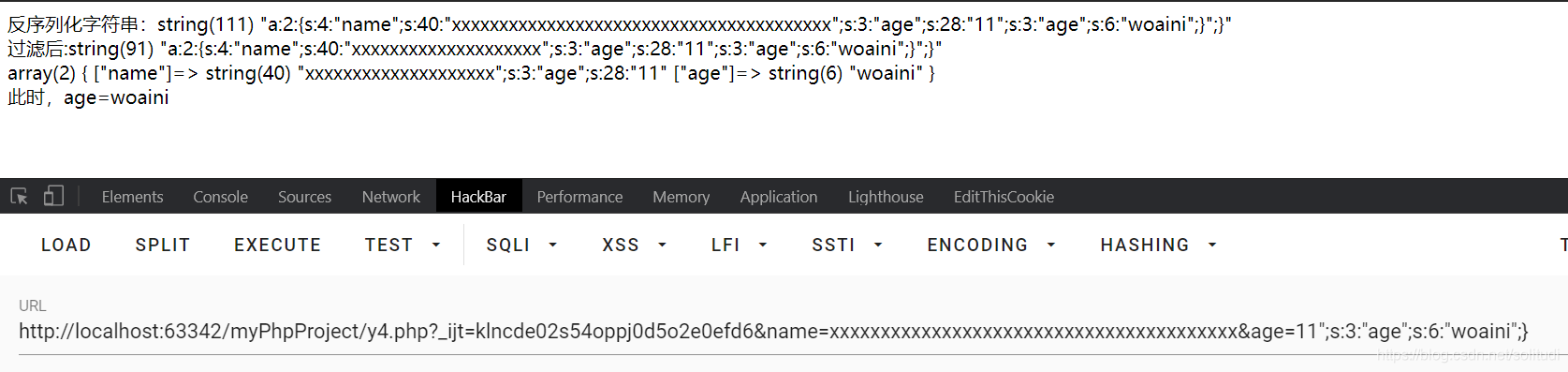Viewport: 1568px width, 372px height.
Task: Click the line starting '过滤后:string(91)'
Action: point(475,49)
